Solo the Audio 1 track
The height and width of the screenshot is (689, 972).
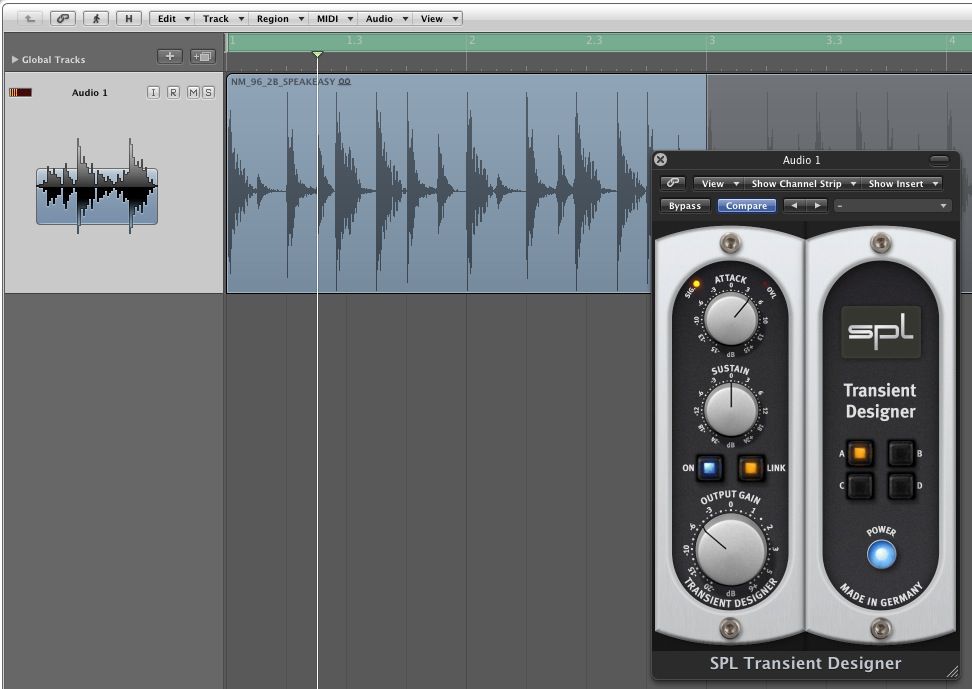click(208, 92)
